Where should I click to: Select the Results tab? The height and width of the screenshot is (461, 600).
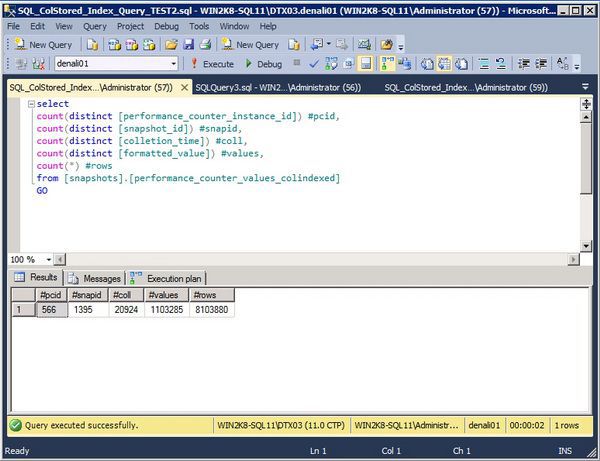click(x=36, y=277)
